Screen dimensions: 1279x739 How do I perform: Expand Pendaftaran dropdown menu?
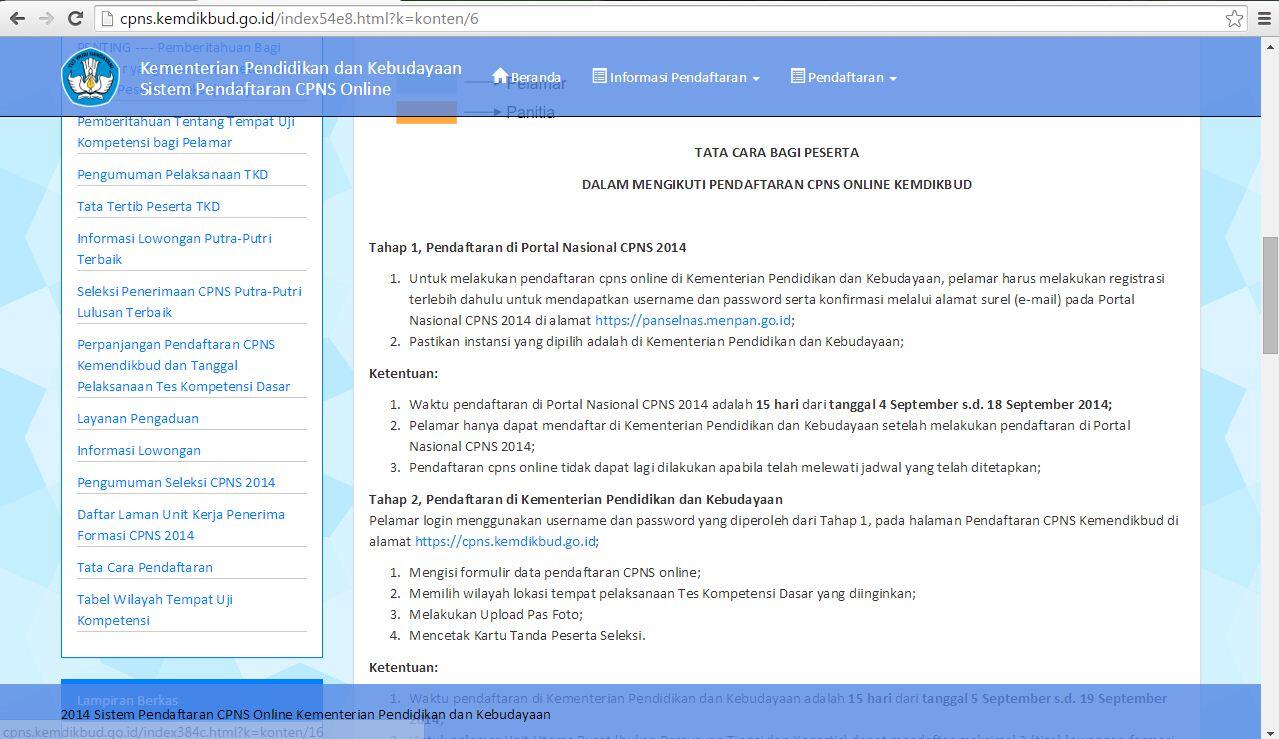[x=843, y=77]
